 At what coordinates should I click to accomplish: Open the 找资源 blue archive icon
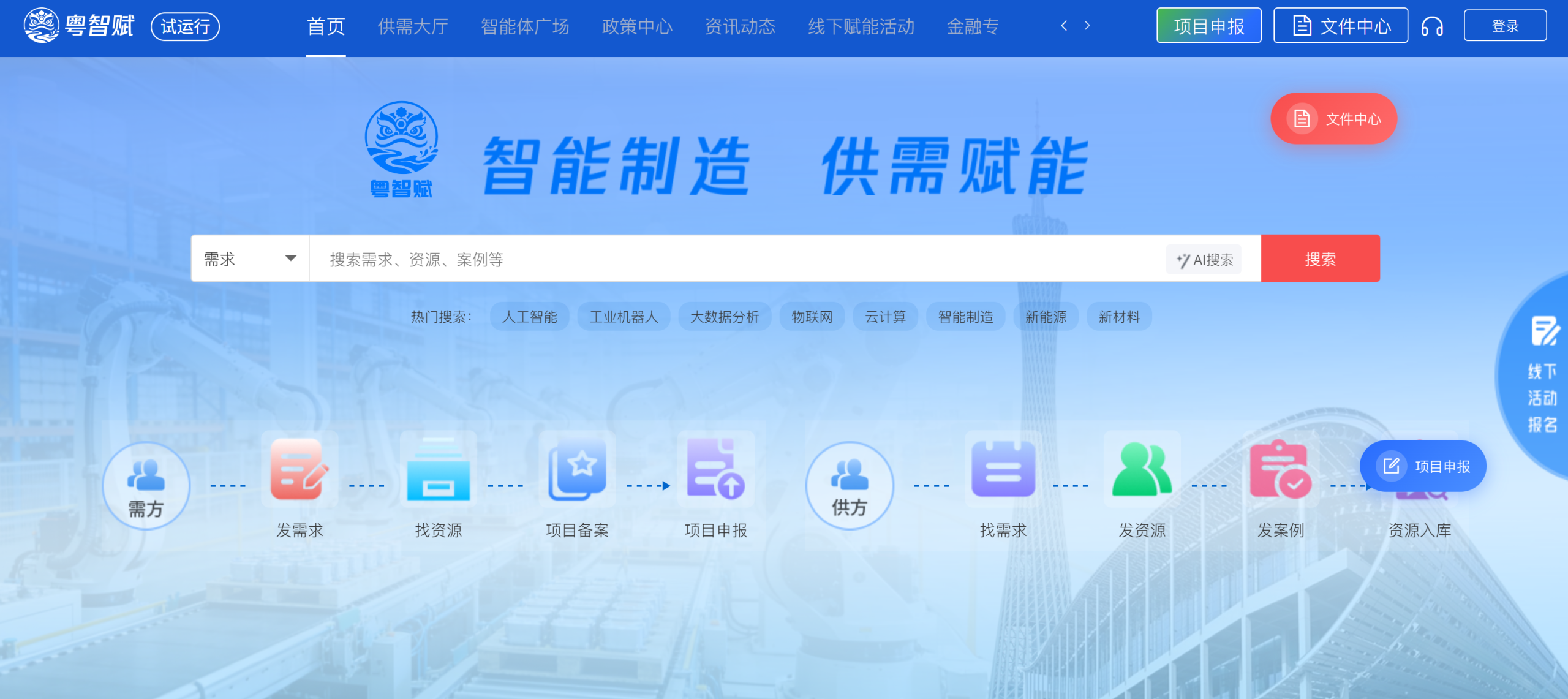439,470
